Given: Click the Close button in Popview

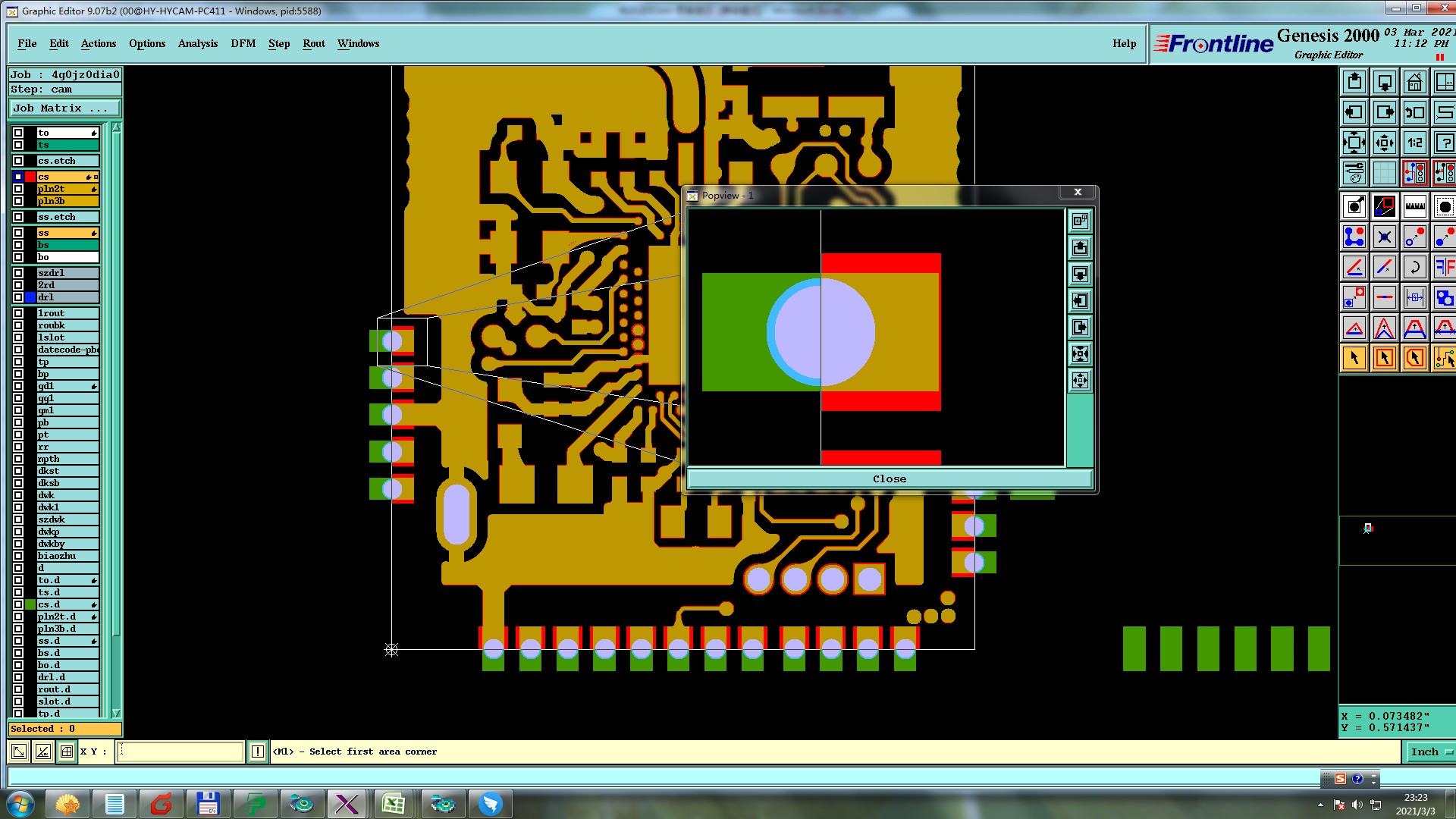Looking at the screenshot, I should click(890, 479).
